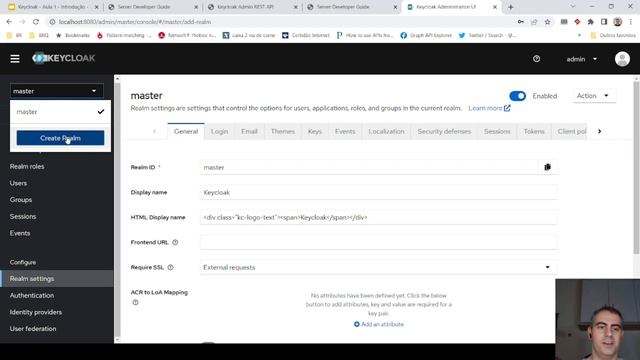Copy the Realm ID to clipboard
This screenshot has height=360, width=640.
[x=547, y=167]
